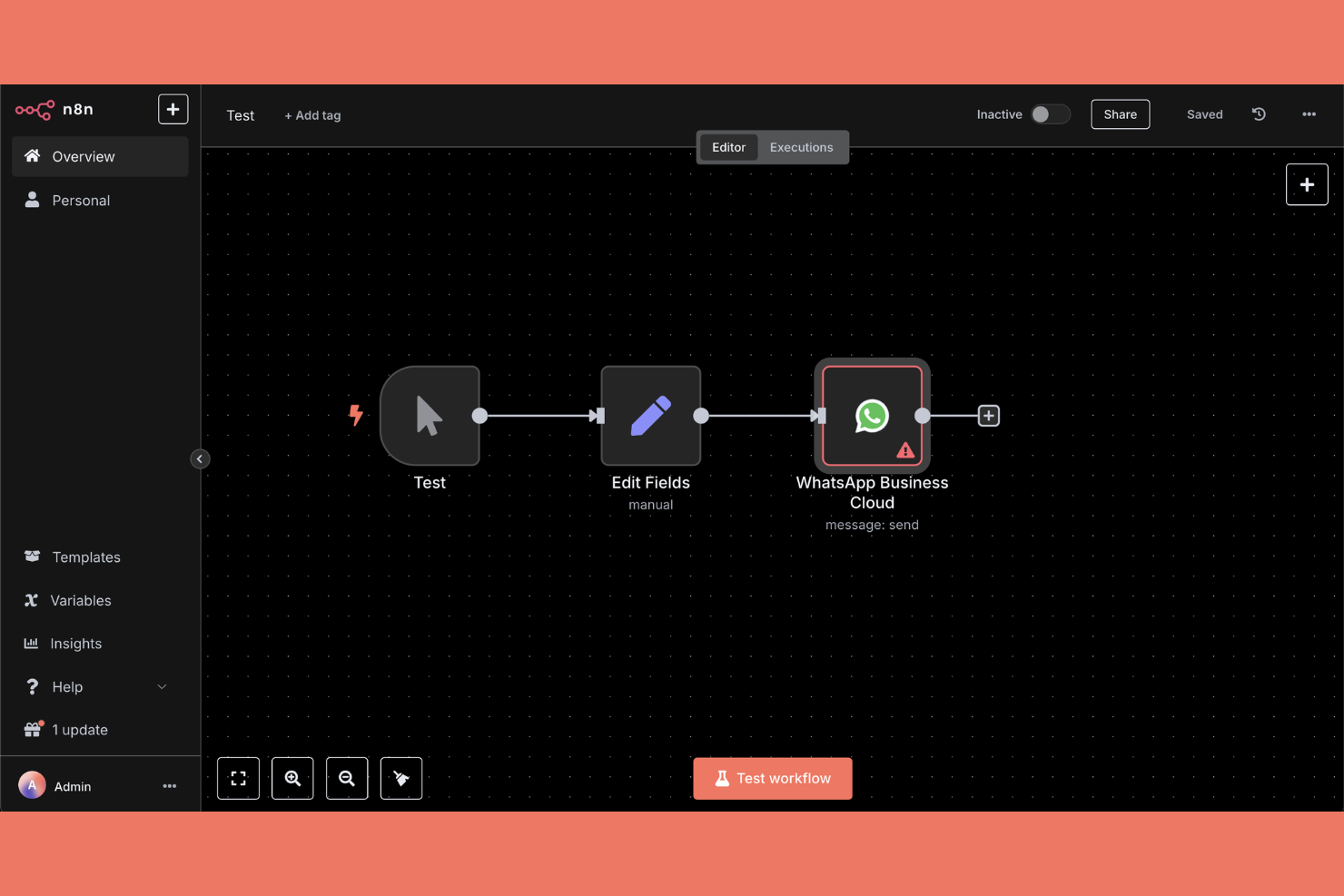This screenshot has width=1344, height=896.
Task: Select the Test manual trigger node
Action: (x=430, y=416)
